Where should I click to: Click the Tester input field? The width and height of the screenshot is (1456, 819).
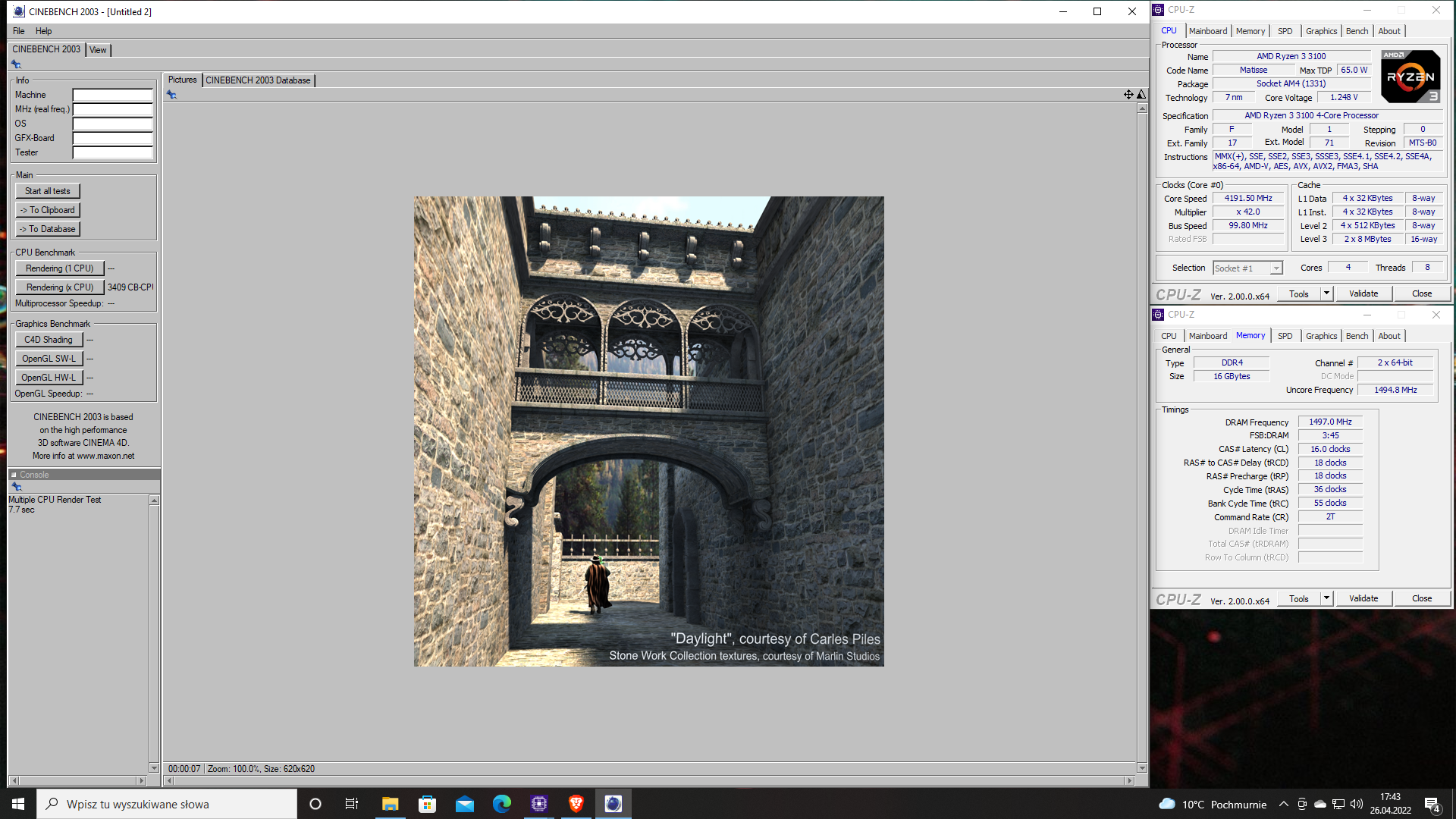coord(112,152)
